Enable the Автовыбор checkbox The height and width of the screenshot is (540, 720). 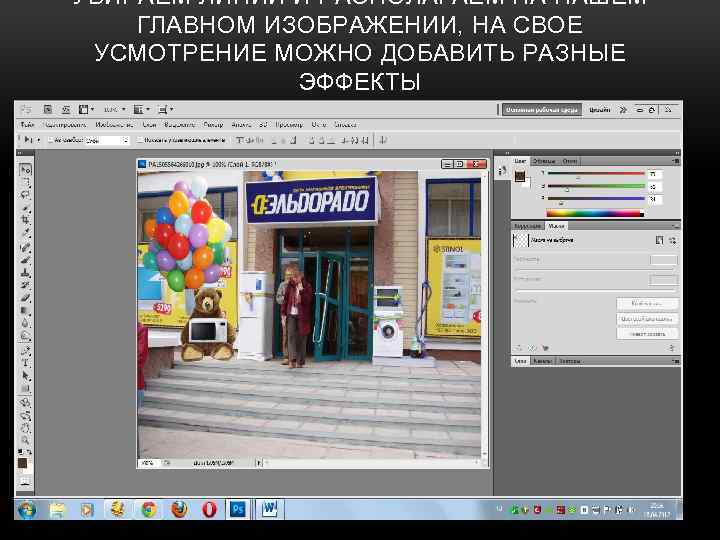51,140
